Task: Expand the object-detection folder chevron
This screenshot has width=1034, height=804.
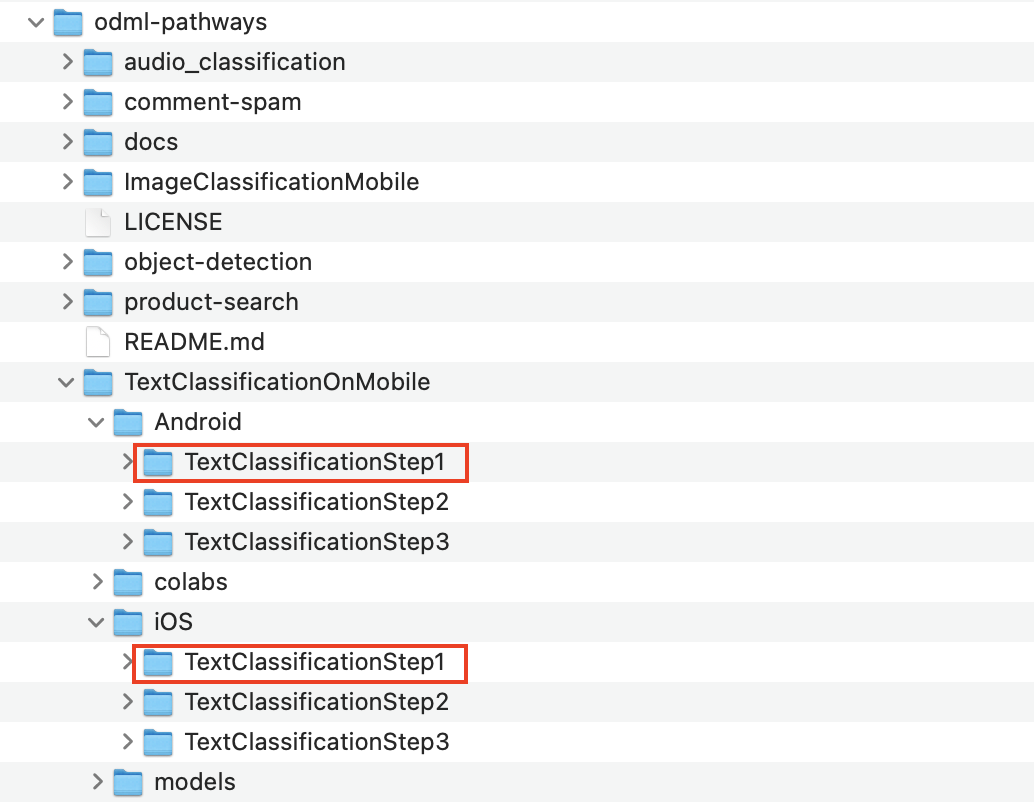Action: point(67,262)
